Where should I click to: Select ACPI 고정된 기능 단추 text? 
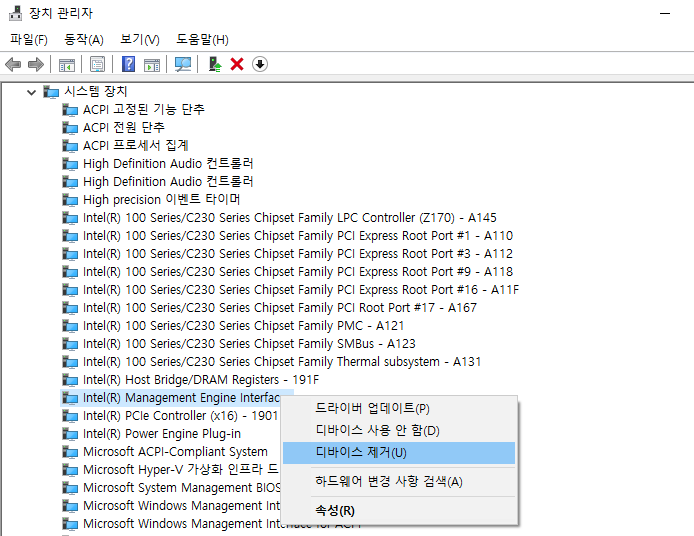pos(144,110)
